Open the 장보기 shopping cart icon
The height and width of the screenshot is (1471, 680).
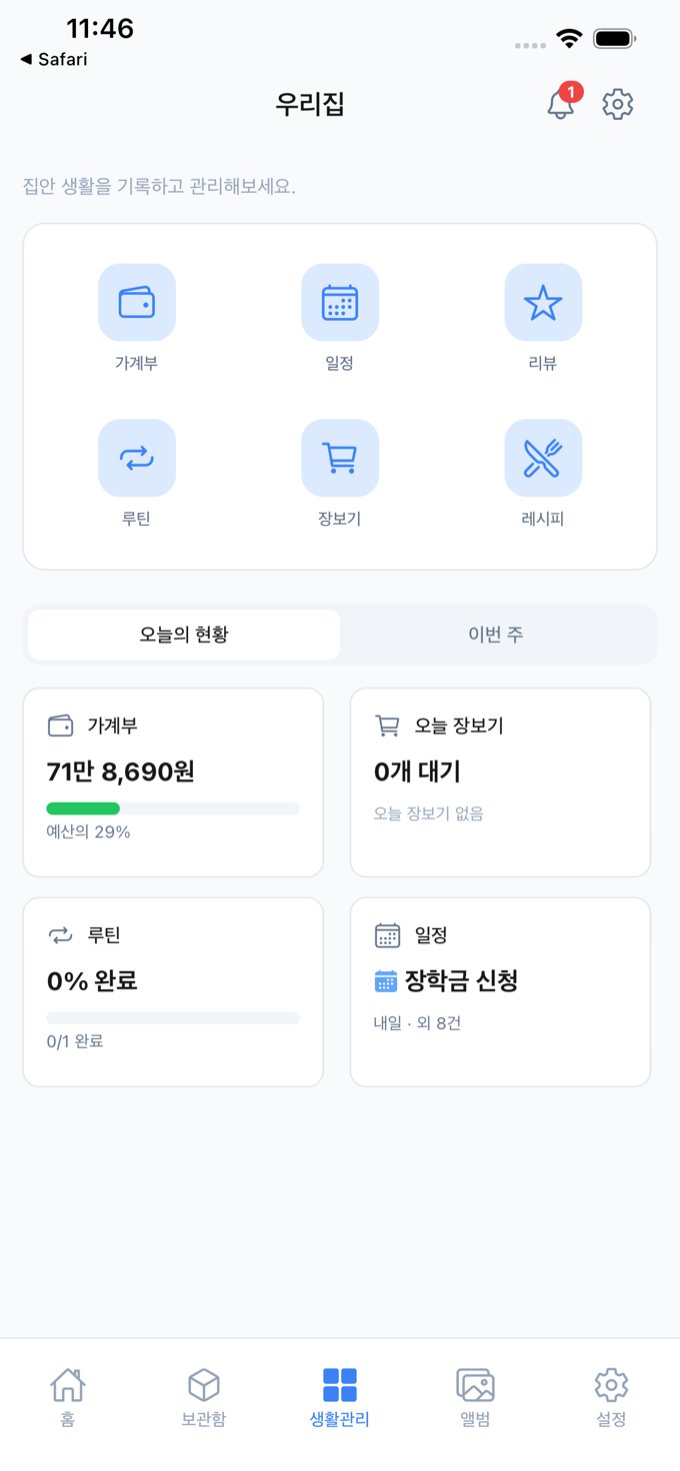coord(340,458)
